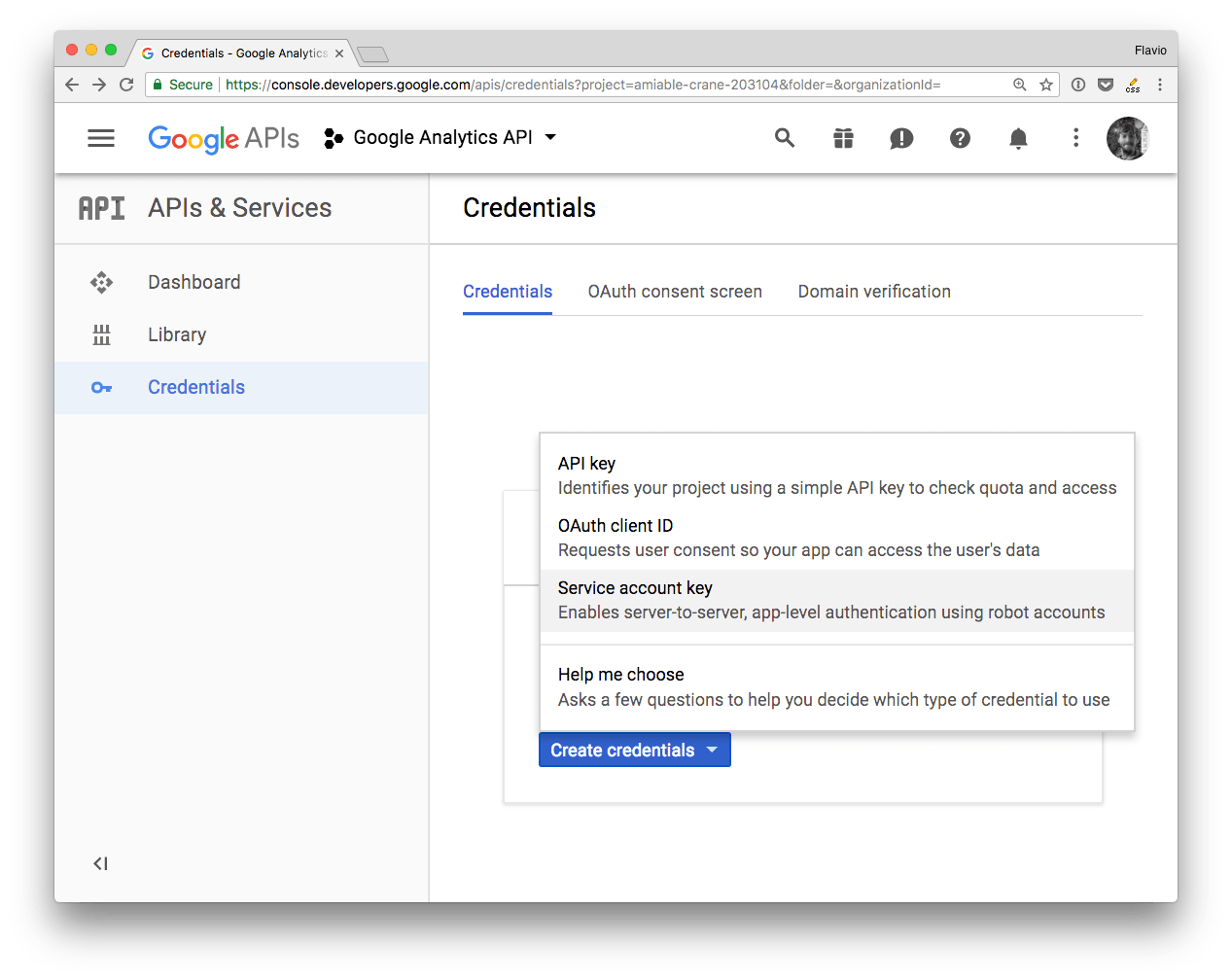Click the user profile avatar
The width and height of the screenshot is (1232, 980).
[1128, 138]
